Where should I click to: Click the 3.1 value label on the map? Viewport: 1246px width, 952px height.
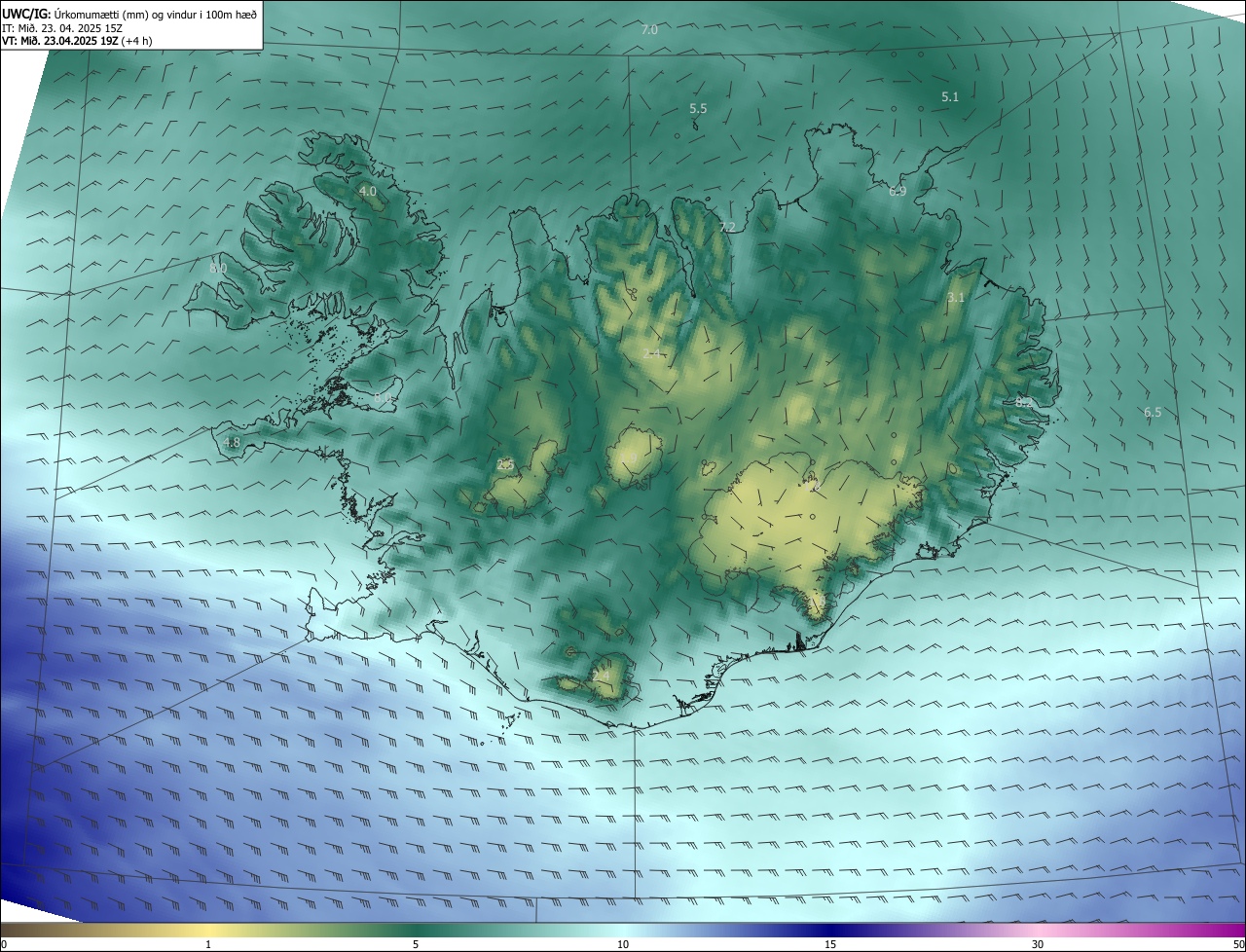coord(956,298)
